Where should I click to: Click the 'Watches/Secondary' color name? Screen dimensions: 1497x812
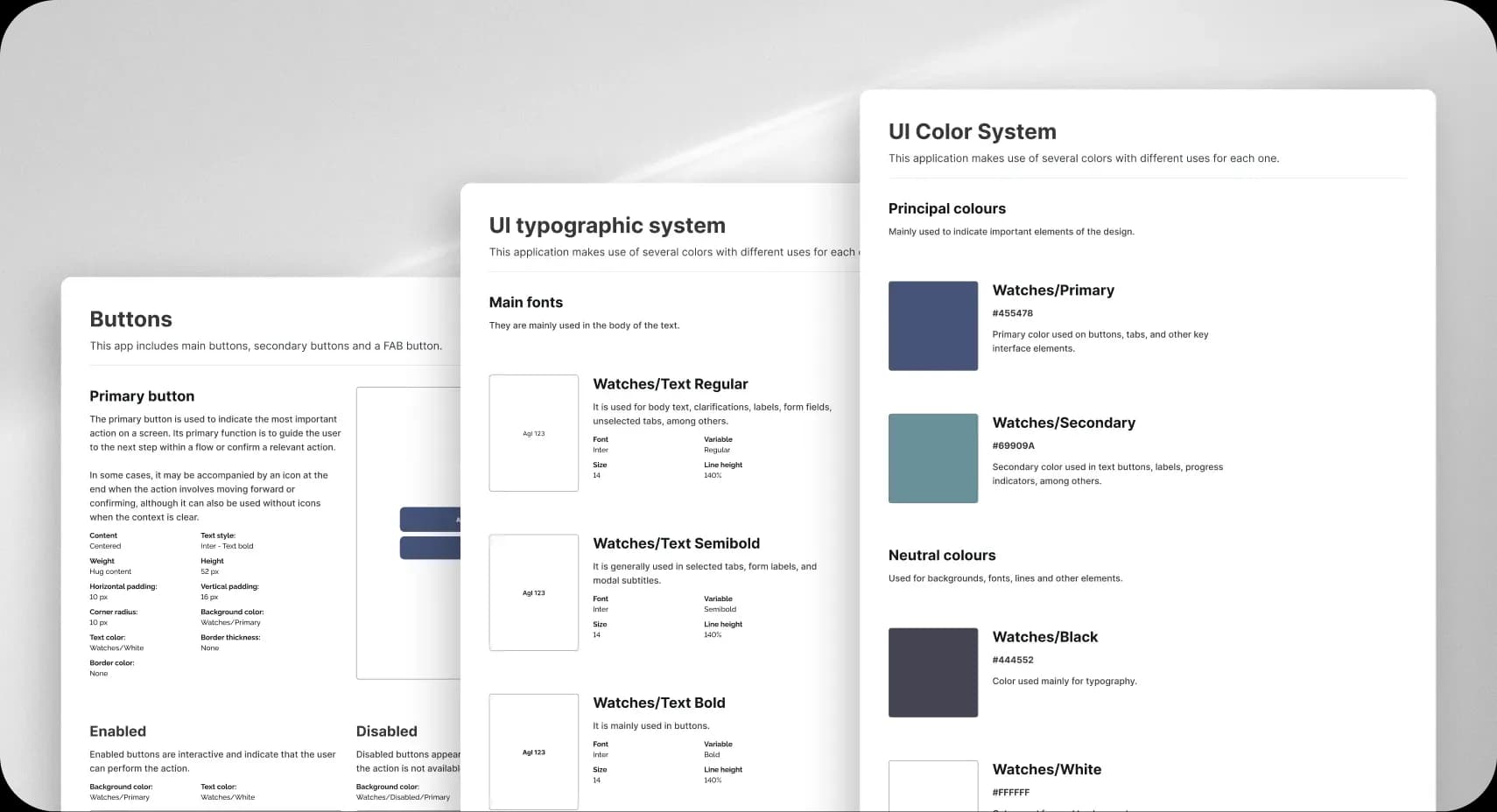pyautogui.click(x=1064, y=423)
